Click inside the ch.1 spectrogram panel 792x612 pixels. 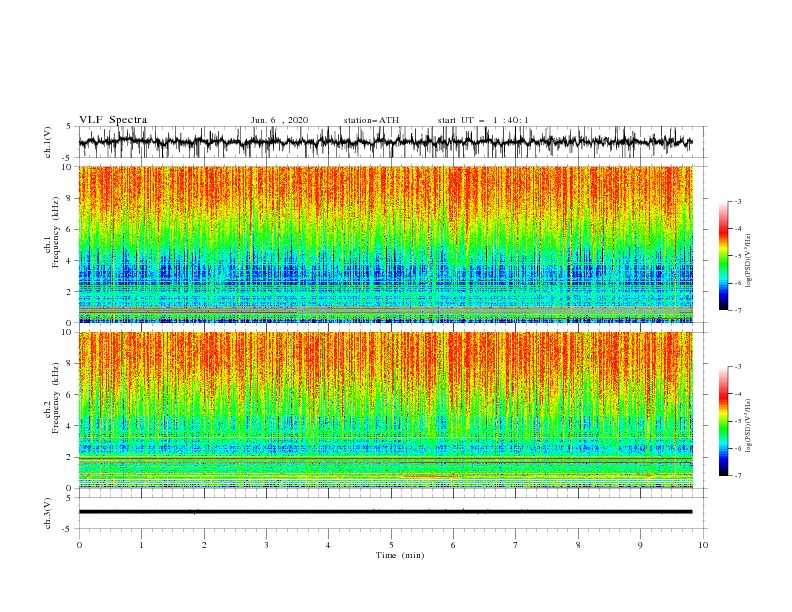coord(386,244)
